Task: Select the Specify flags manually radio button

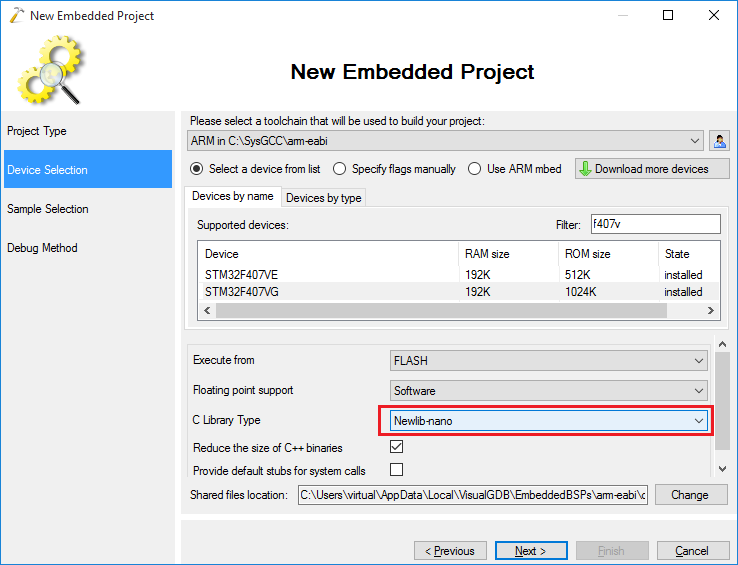Action: pyautogui.click(x=339, y=169)
